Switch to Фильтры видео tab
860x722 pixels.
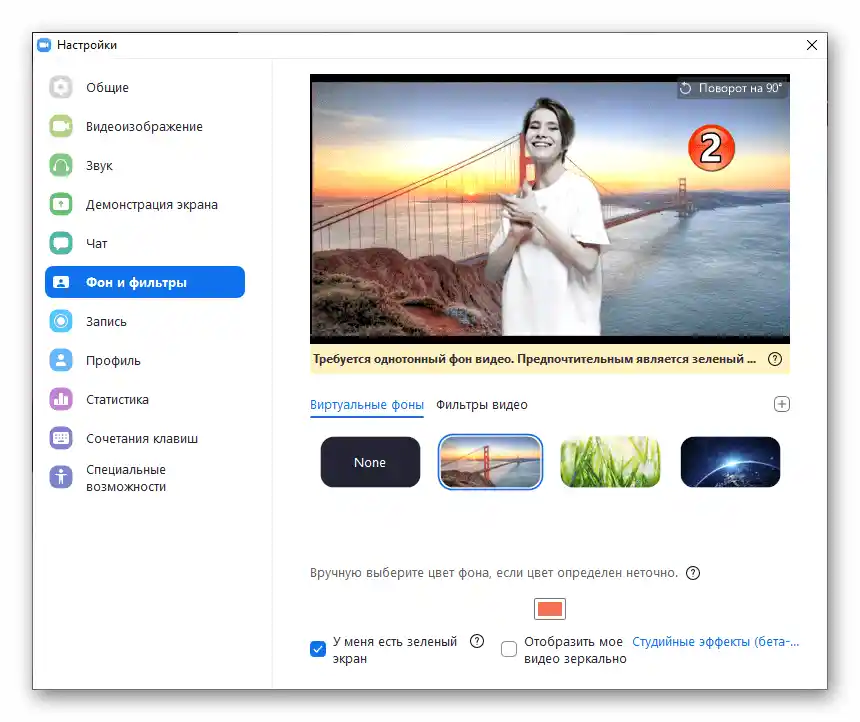pos(482,405)
